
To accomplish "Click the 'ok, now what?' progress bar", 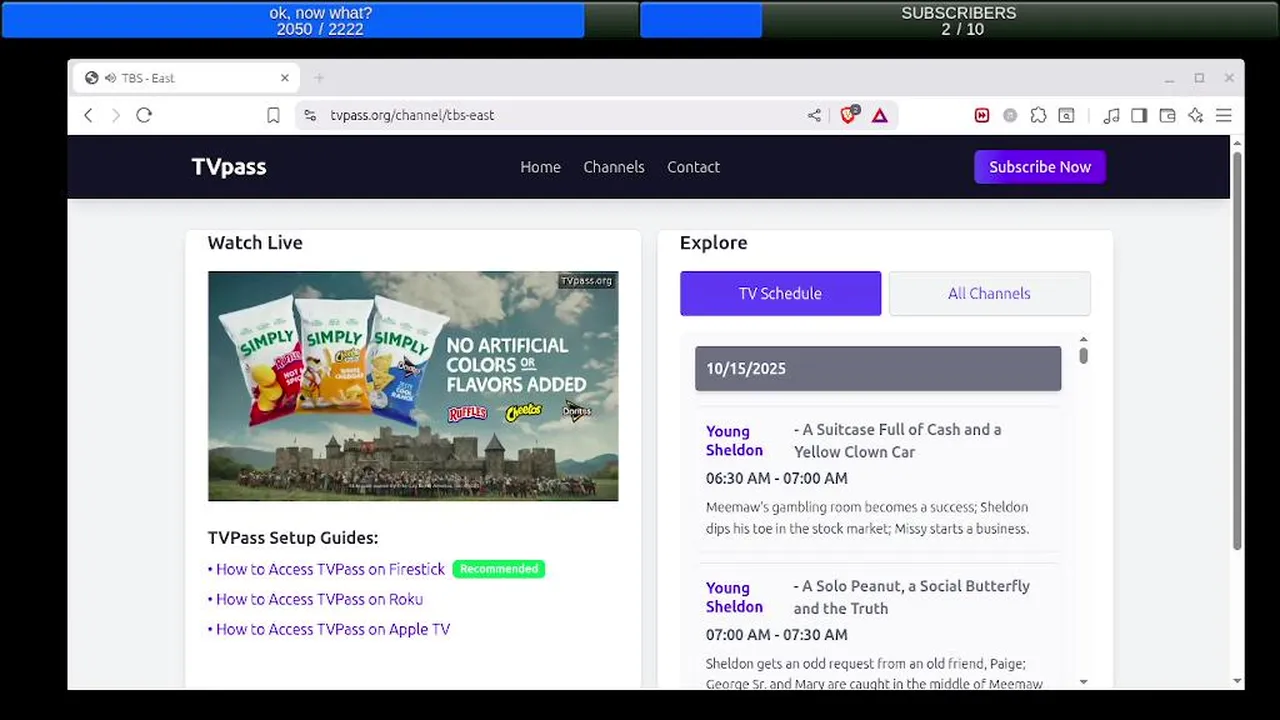I will coord(320,20).
